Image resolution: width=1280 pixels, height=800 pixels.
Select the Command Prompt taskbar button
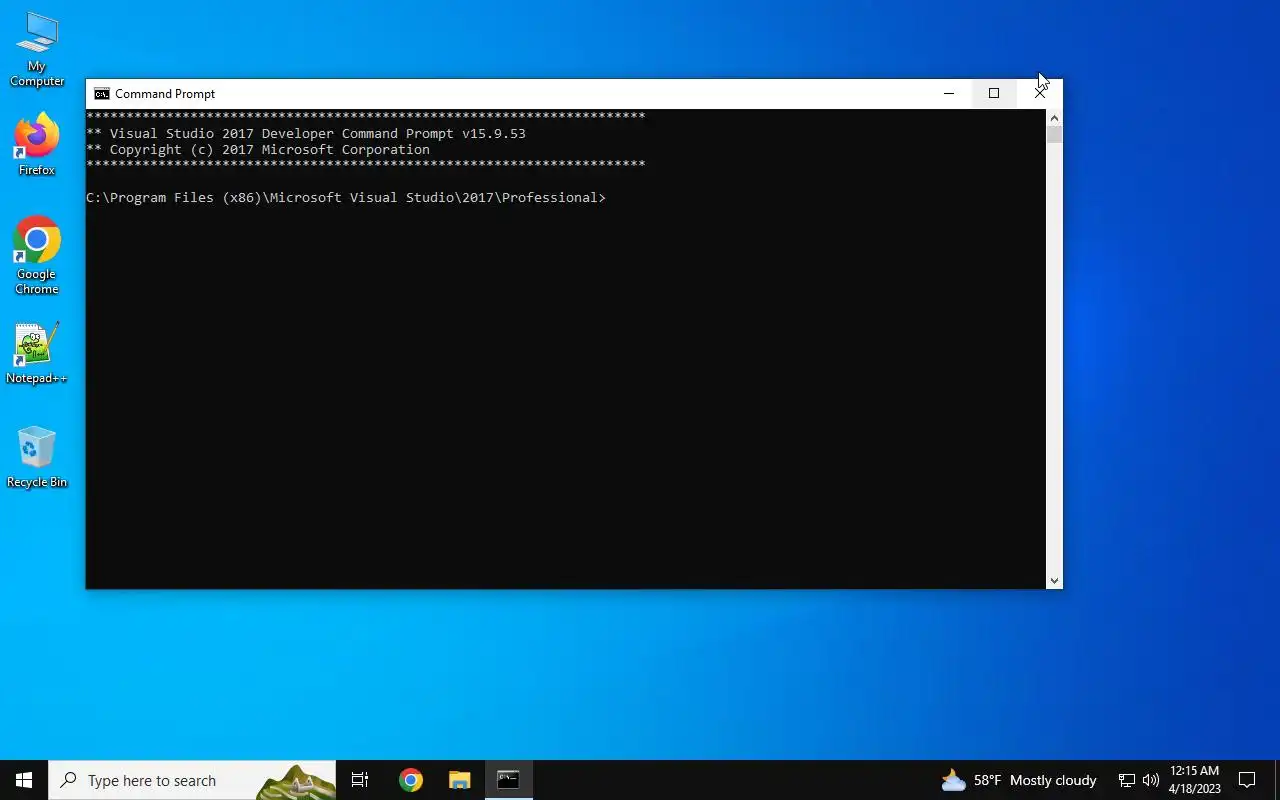pyautogui.click(x=508, y=780)
